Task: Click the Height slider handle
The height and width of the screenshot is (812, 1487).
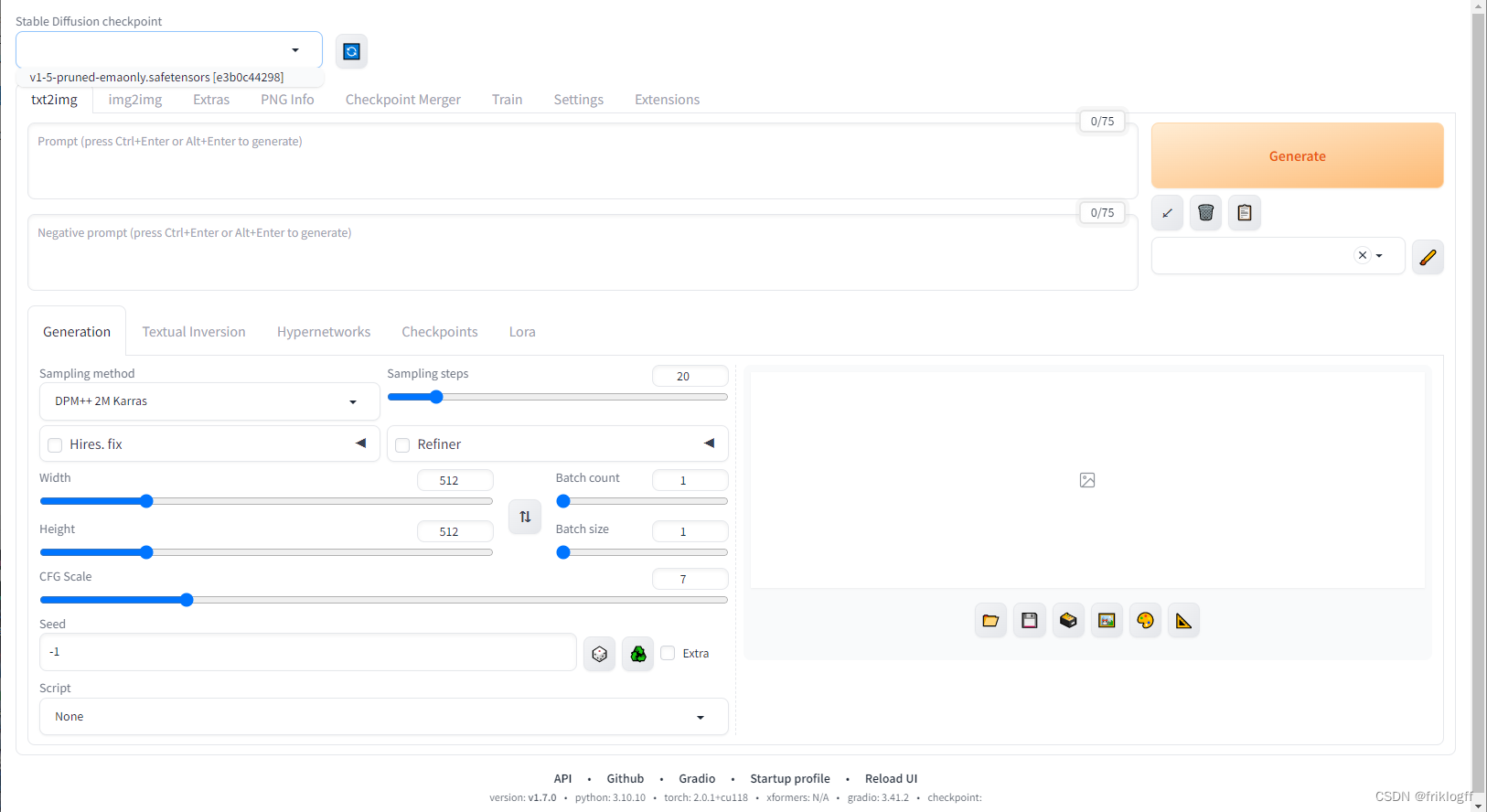Action: tap(146, 552)
